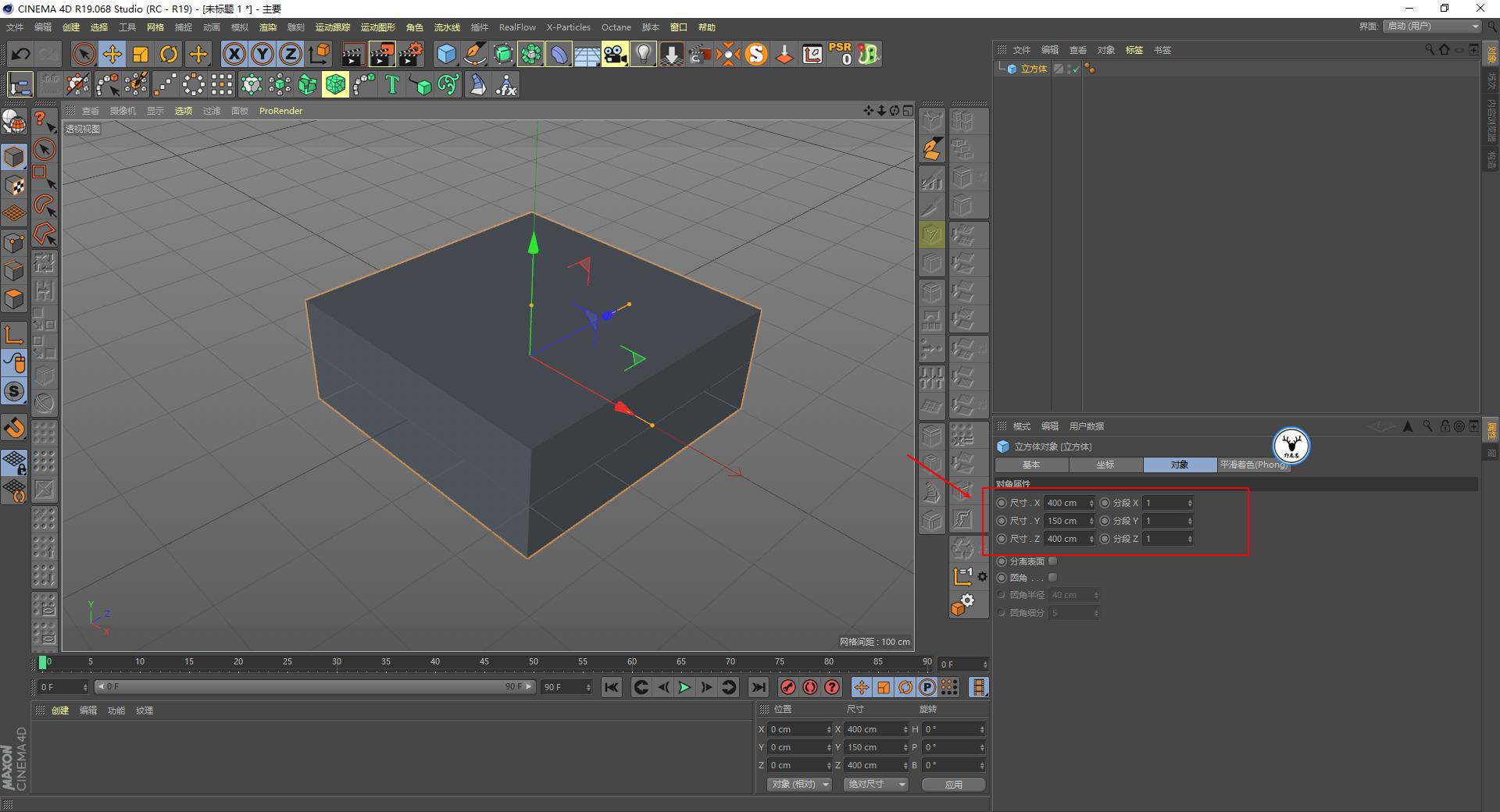Select the Scale tool

(x=141, y=54)
